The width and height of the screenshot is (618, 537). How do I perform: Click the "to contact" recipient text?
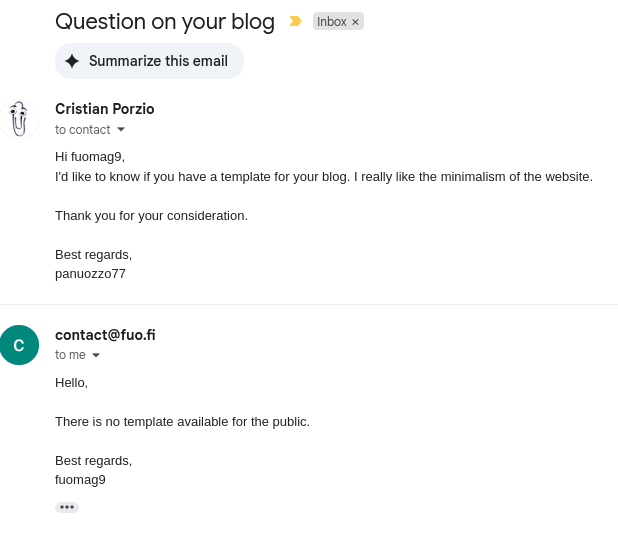click(x=82, y=129)
